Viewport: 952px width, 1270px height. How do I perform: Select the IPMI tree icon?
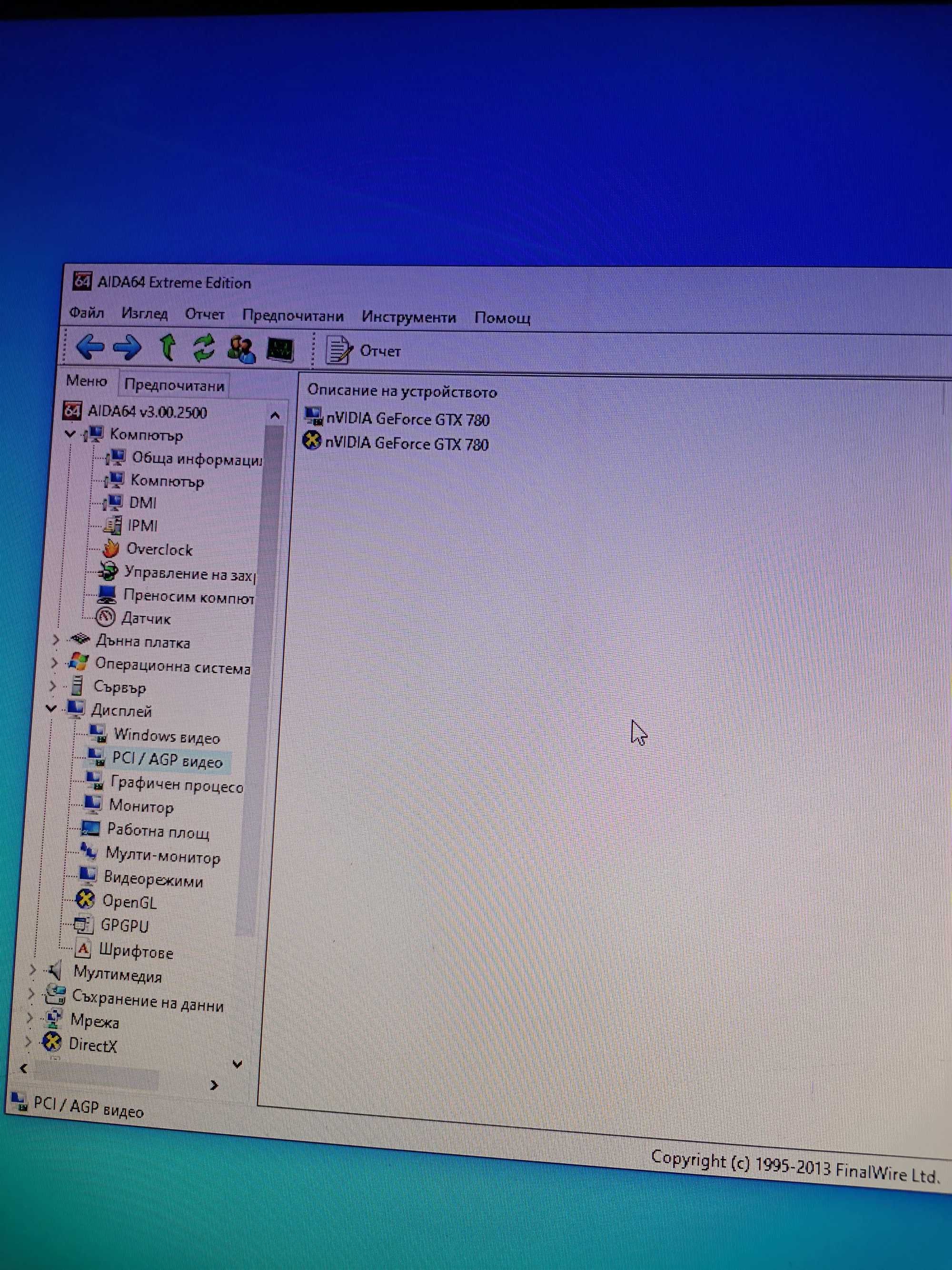[x=112, y=525]
